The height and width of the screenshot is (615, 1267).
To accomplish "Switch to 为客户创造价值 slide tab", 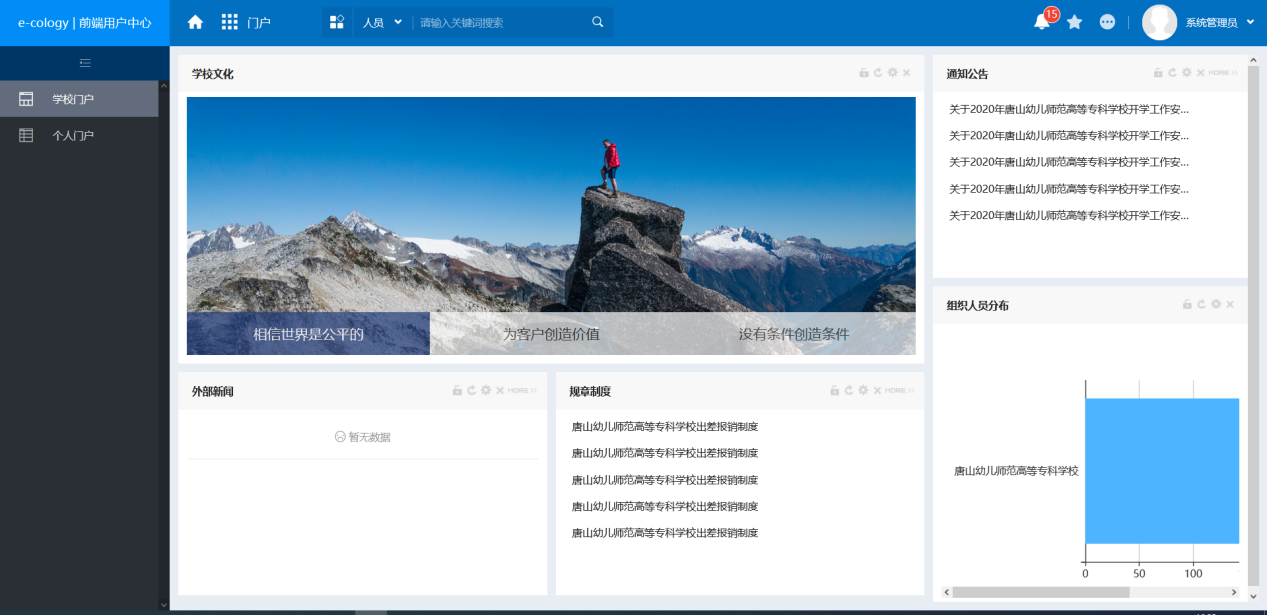I will click(x=551, y=334).
